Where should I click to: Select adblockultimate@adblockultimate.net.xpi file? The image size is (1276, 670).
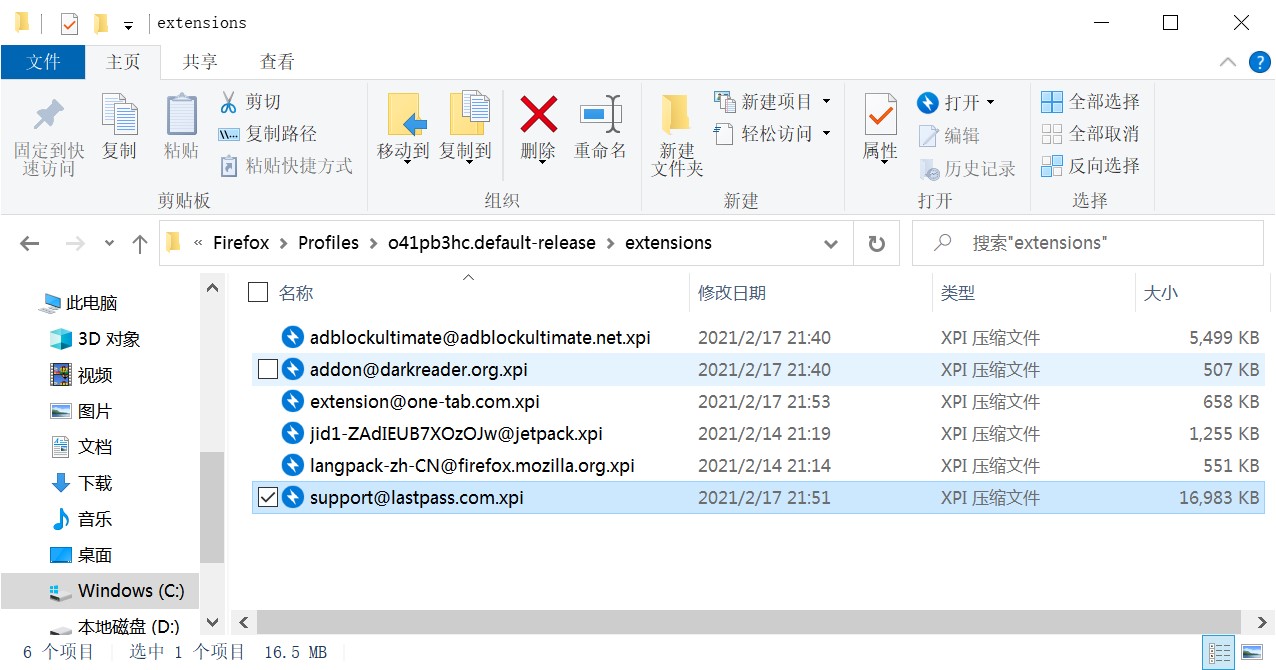click(x=480, y=338)
